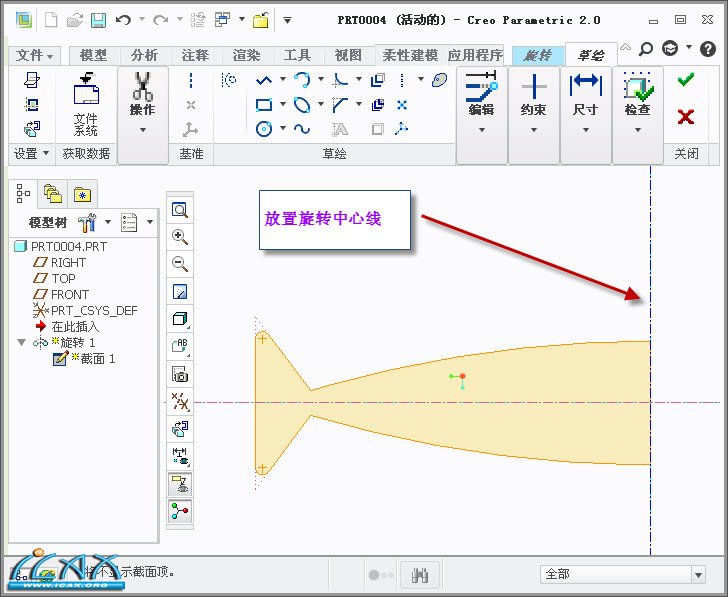The height and width of the screenshot is (597, 728).
Task: Select the sketch Point tool
Action: pos(402,105)
